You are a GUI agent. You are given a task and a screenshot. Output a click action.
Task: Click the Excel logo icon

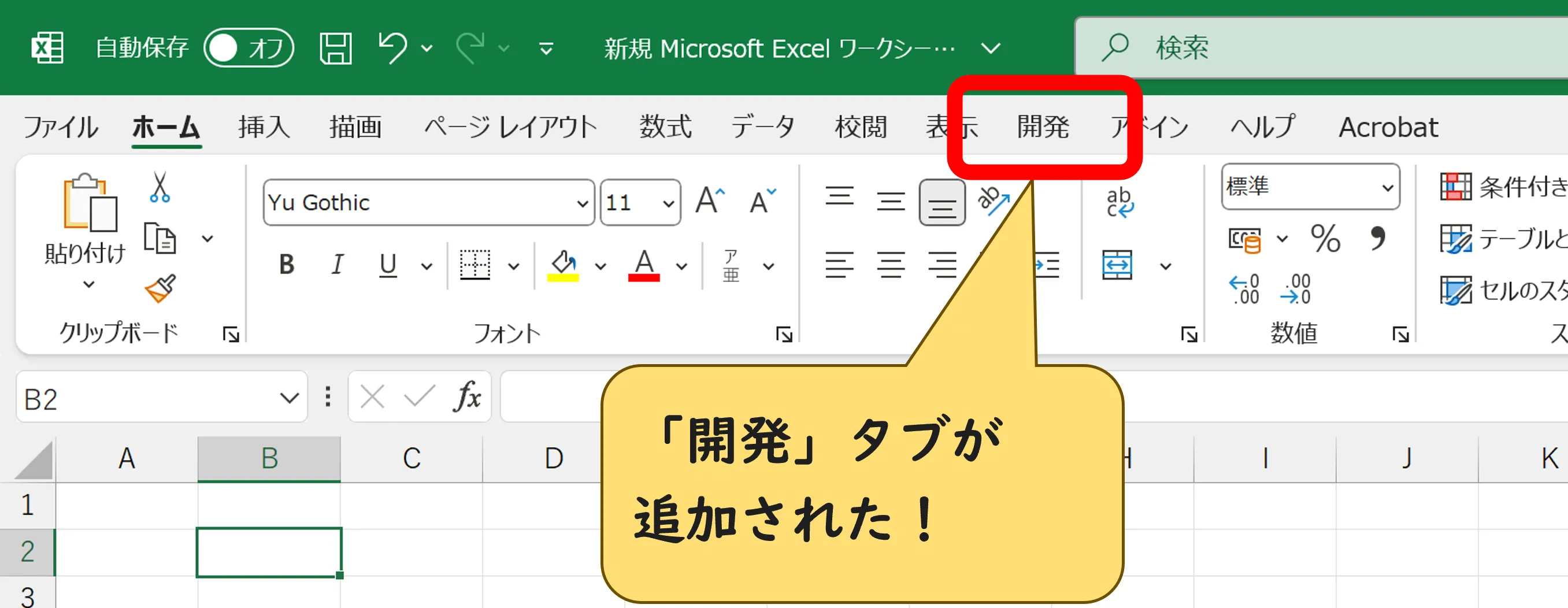pos(47,47)
